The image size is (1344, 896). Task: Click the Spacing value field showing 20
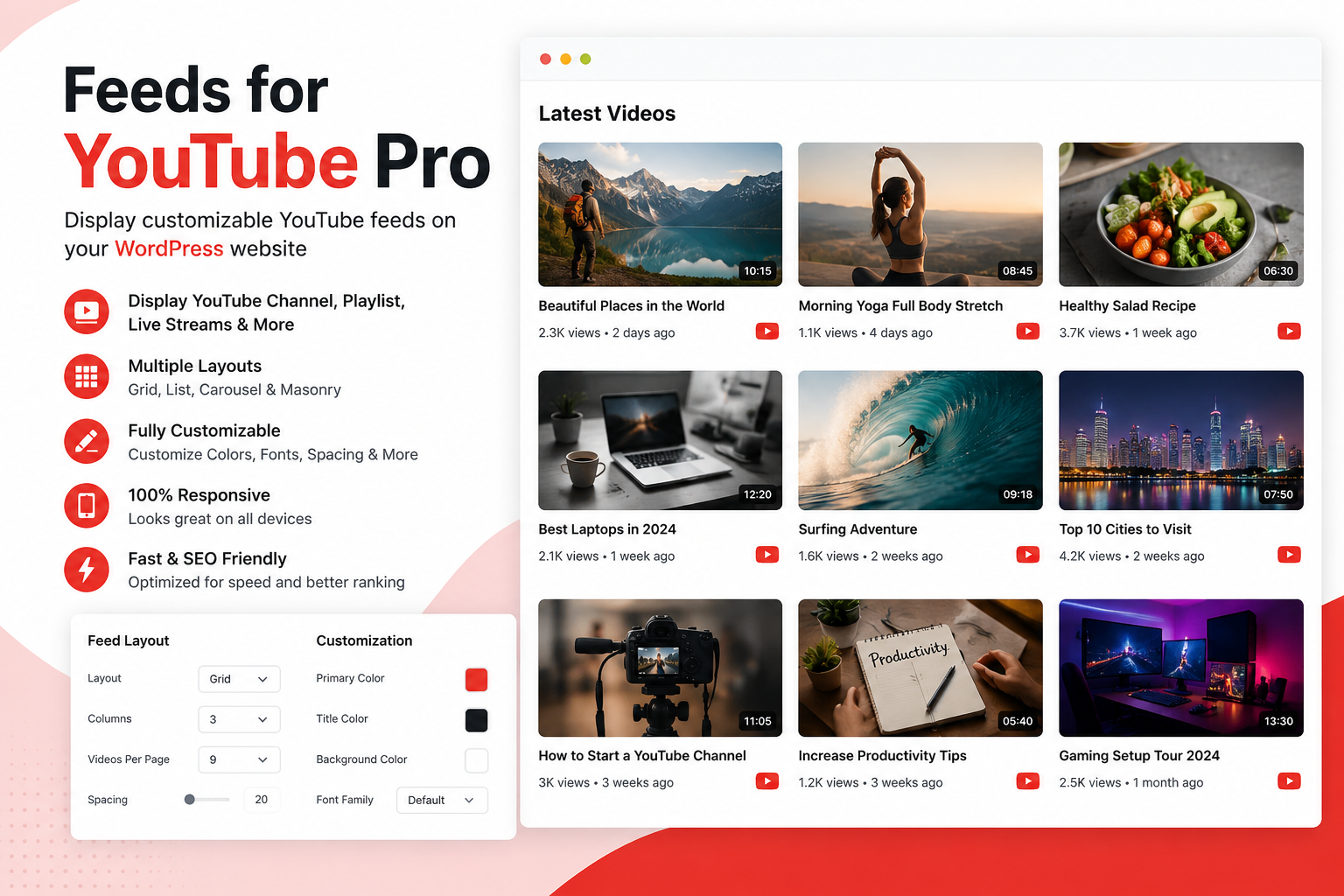pyautogui.click(x=262, y=800)
